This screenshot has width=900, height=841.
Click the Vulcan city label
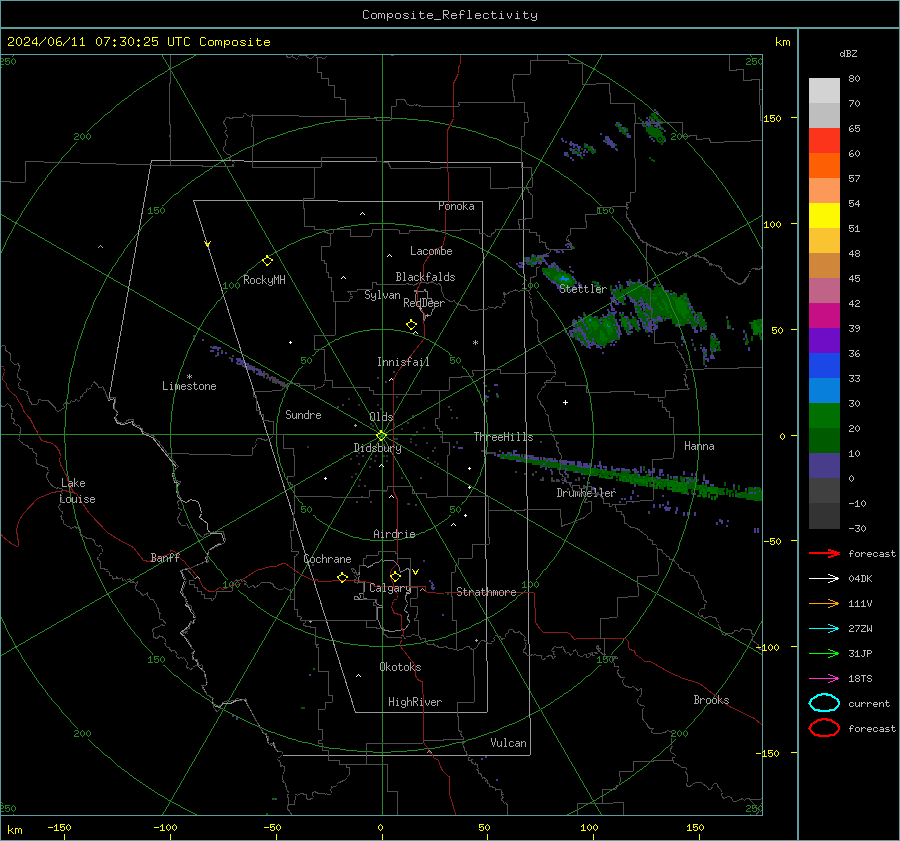pyautogui.click(x=508, y=743)
